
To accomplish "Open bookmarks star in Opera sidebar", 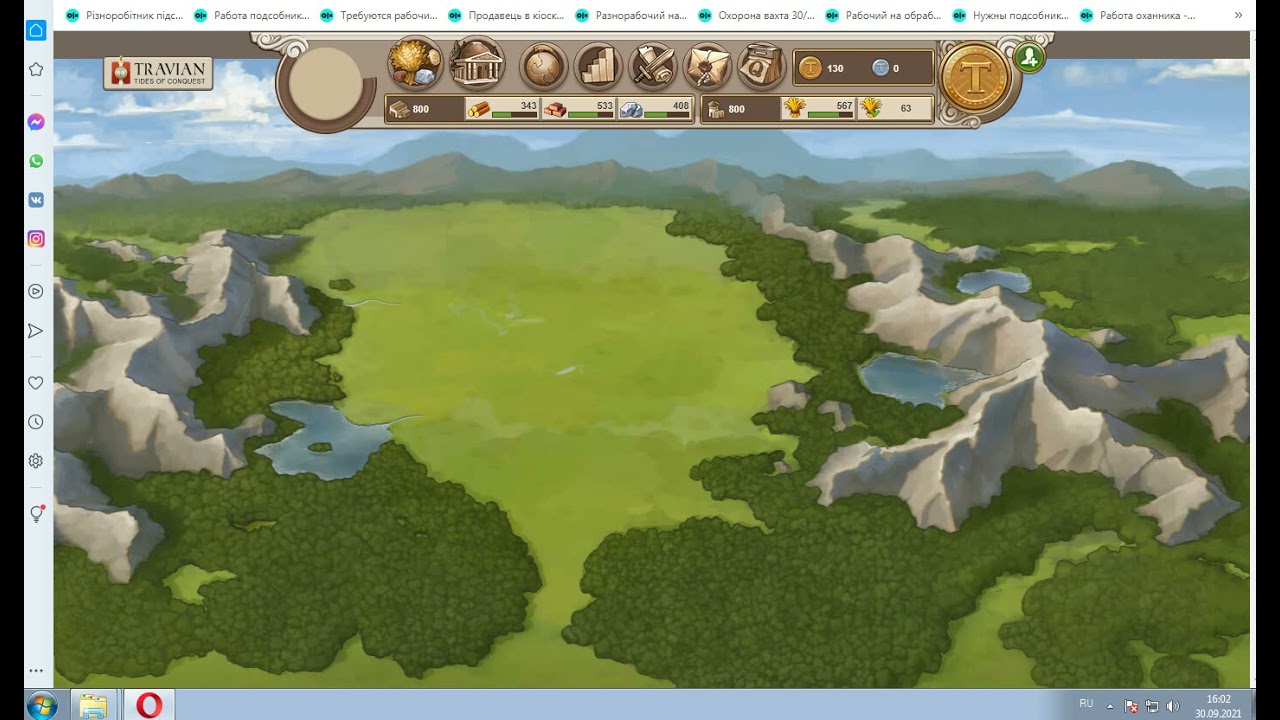I will coord(36,69).
